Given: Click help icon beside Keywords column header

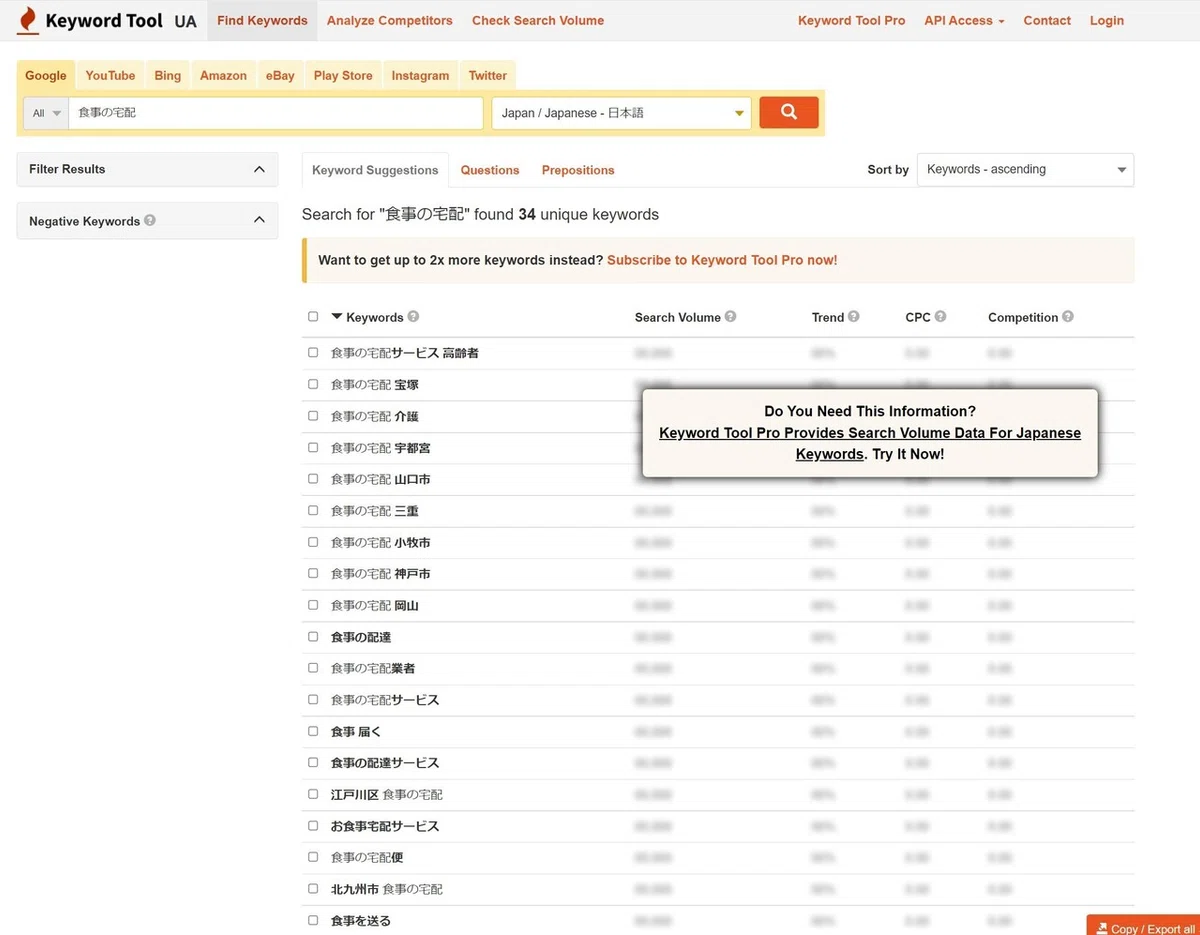Looking at the screenshot, I should pyautogui.click(x=413, y=316).
